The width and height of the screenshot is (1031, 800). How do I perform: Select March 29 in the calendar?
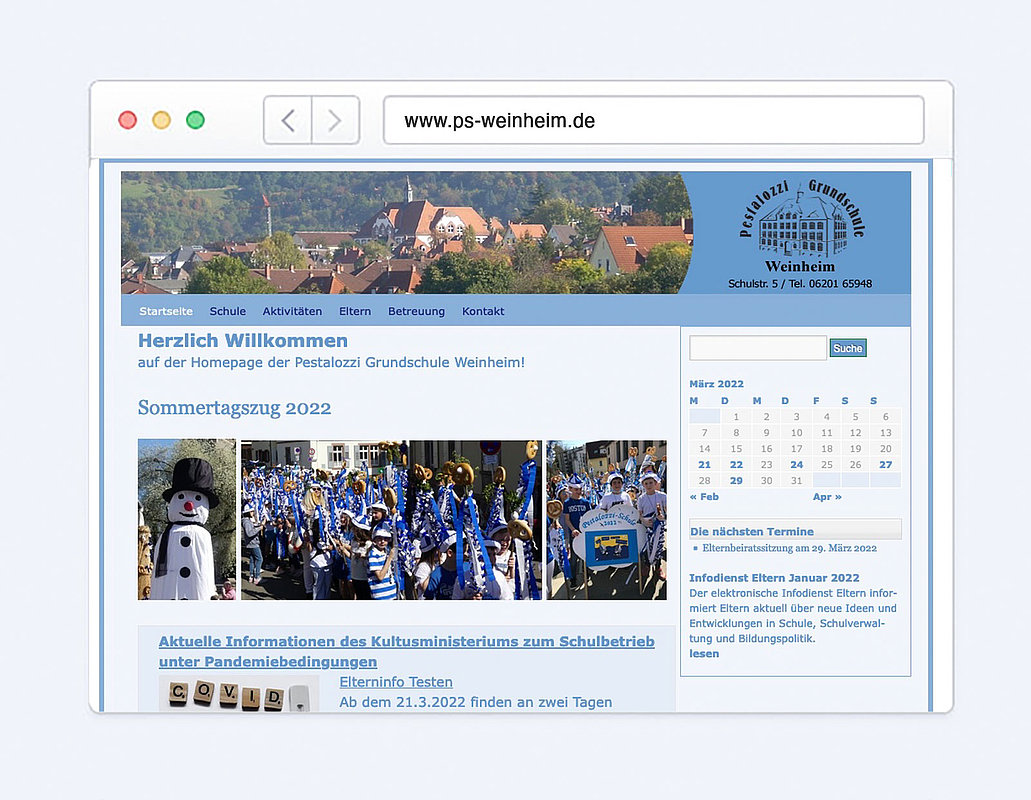coord(736,480)
